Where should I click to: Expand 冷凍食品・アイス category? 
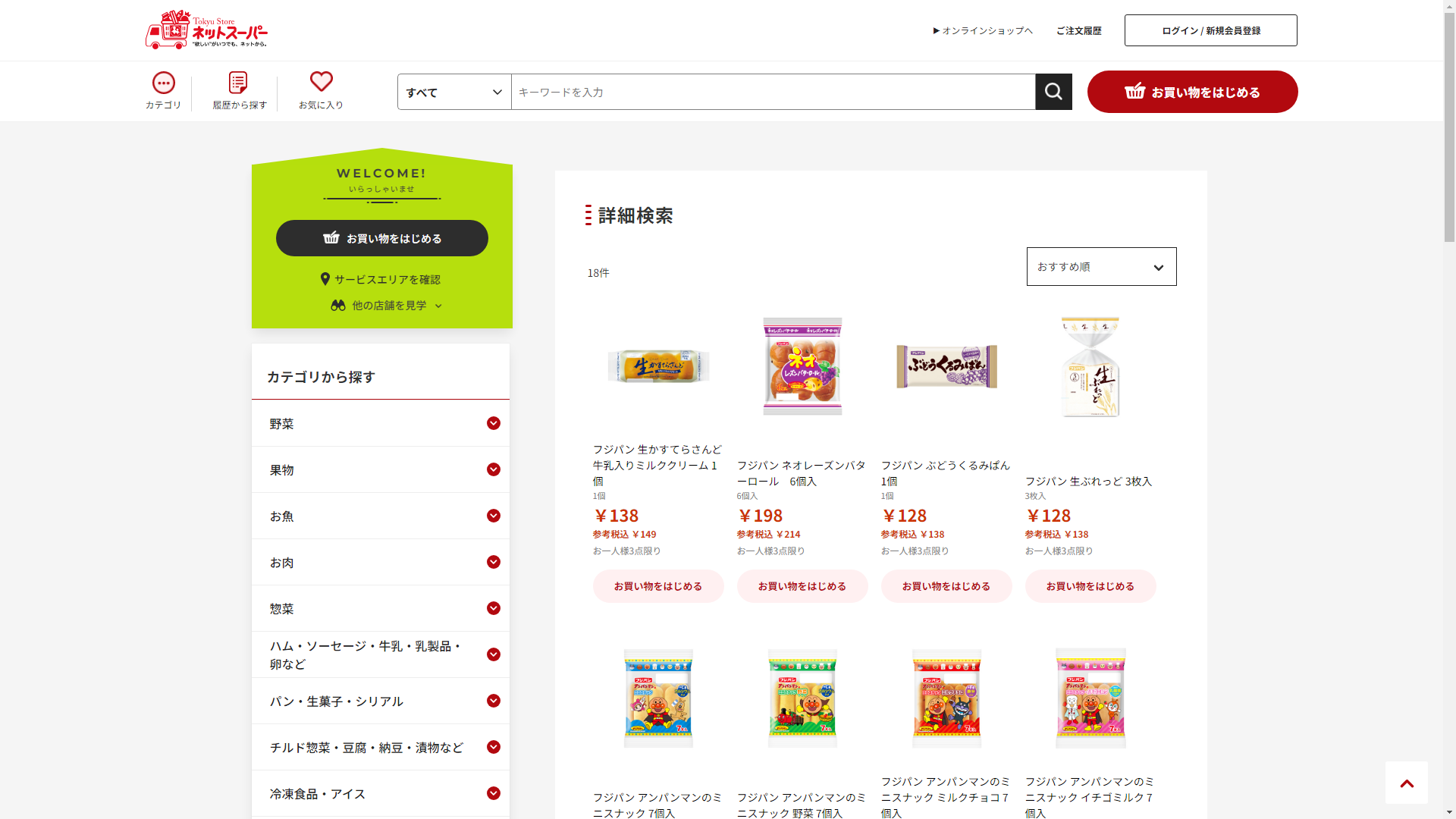[381, 793]
